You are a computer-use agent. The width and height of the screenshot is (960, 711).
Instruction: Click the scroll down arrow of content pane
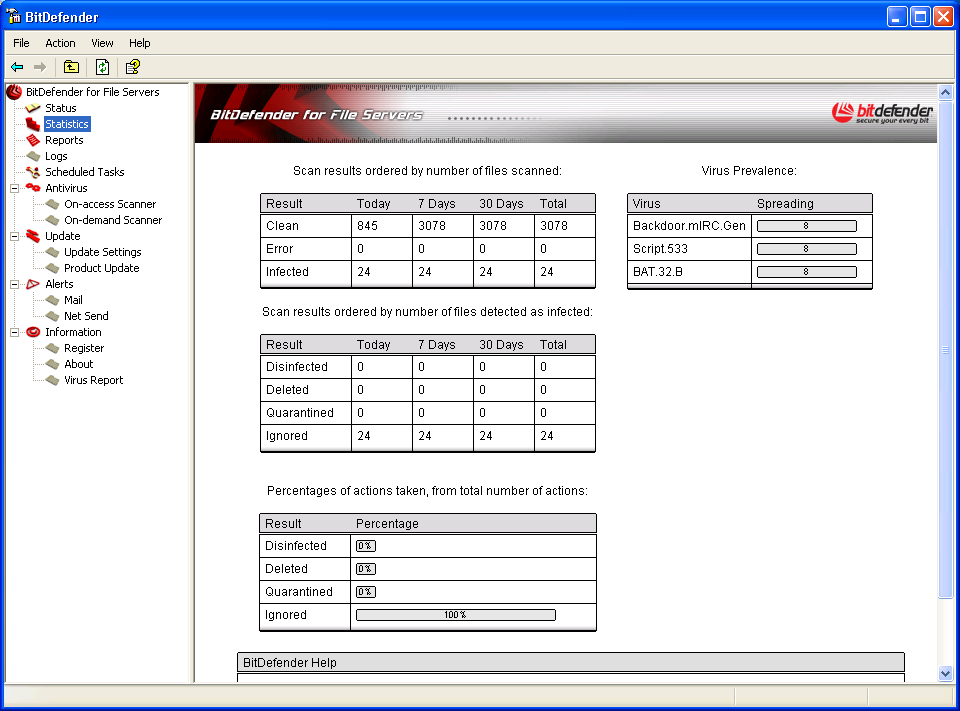(x=945, y=674)
